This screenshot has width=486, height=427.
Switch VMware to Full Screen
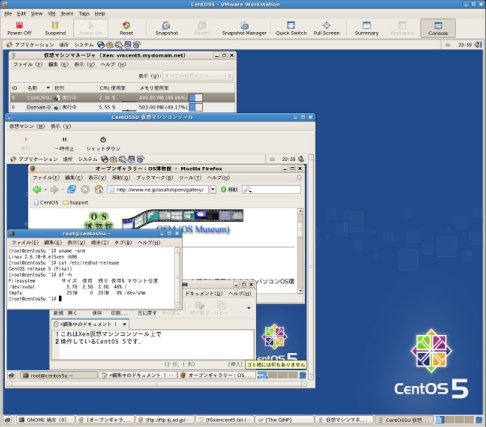click(x=326, y=28)
